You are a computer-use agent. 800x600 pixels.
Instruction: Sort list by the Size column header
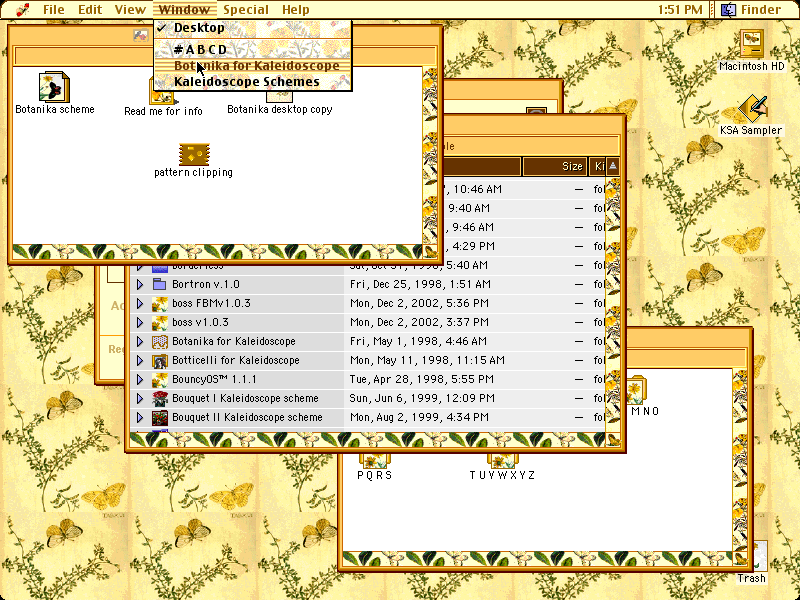(554, 166)
